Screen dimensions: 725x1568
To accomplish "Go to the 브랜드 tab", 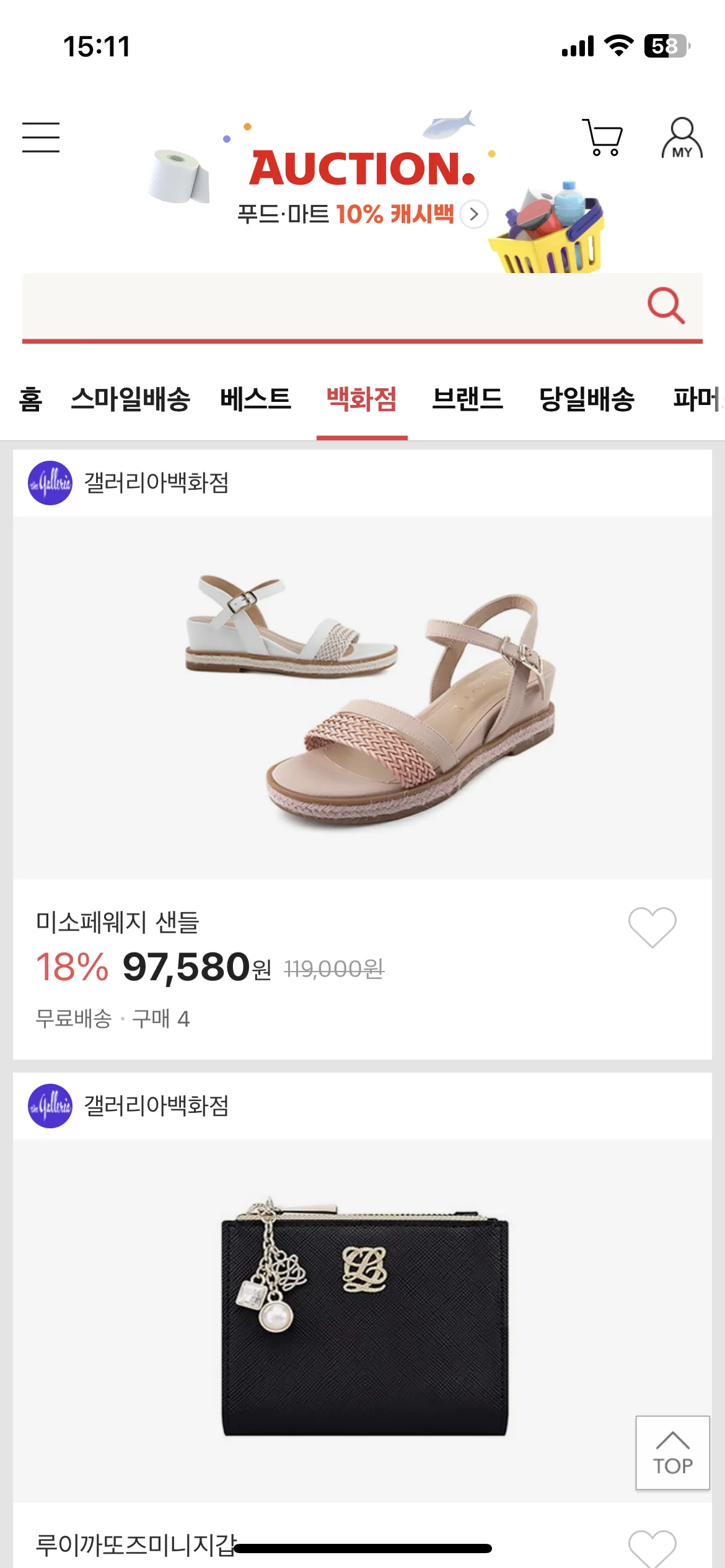I will [467, 399].
